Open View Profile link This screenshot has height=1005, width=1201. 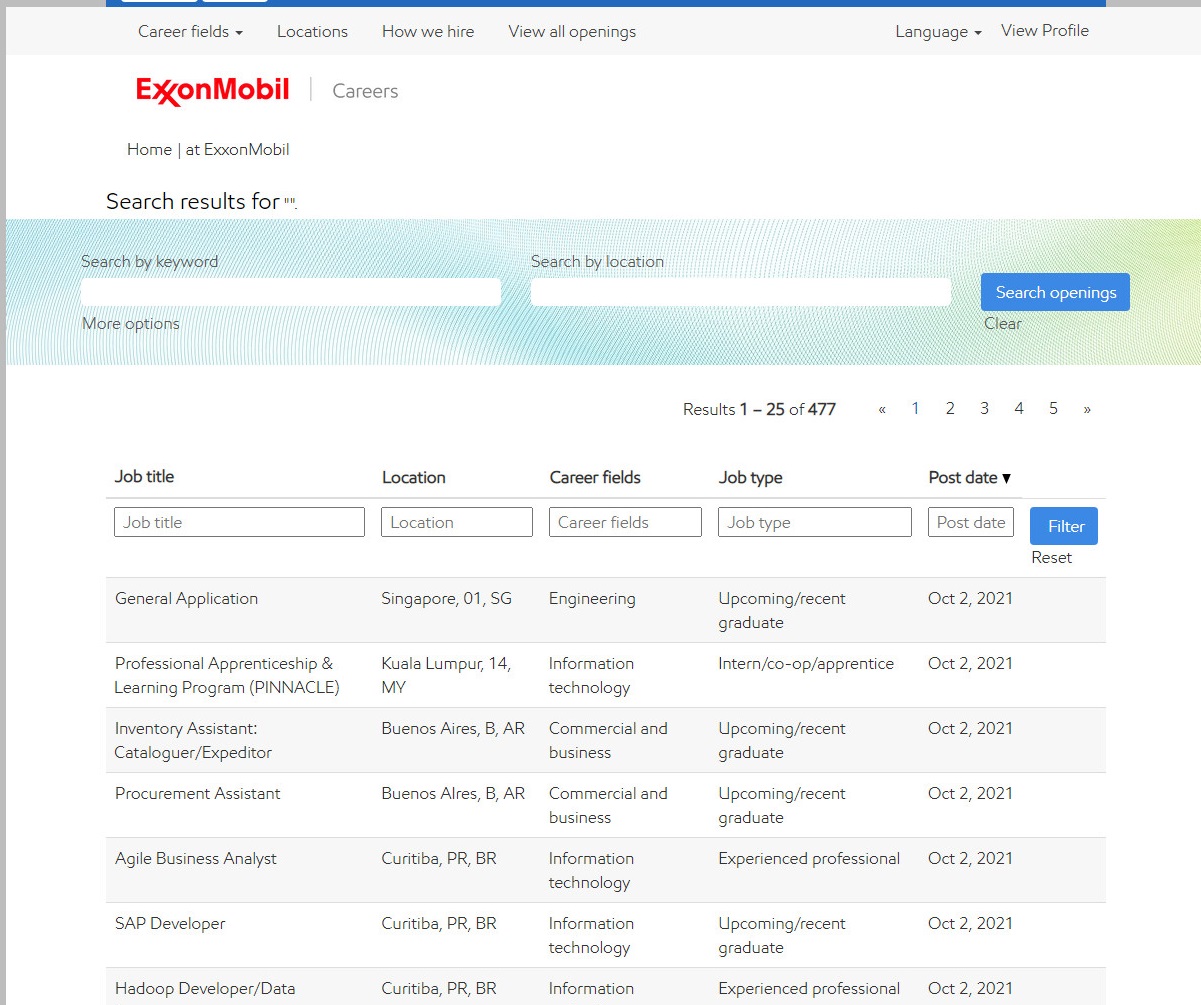point(1044,31)
